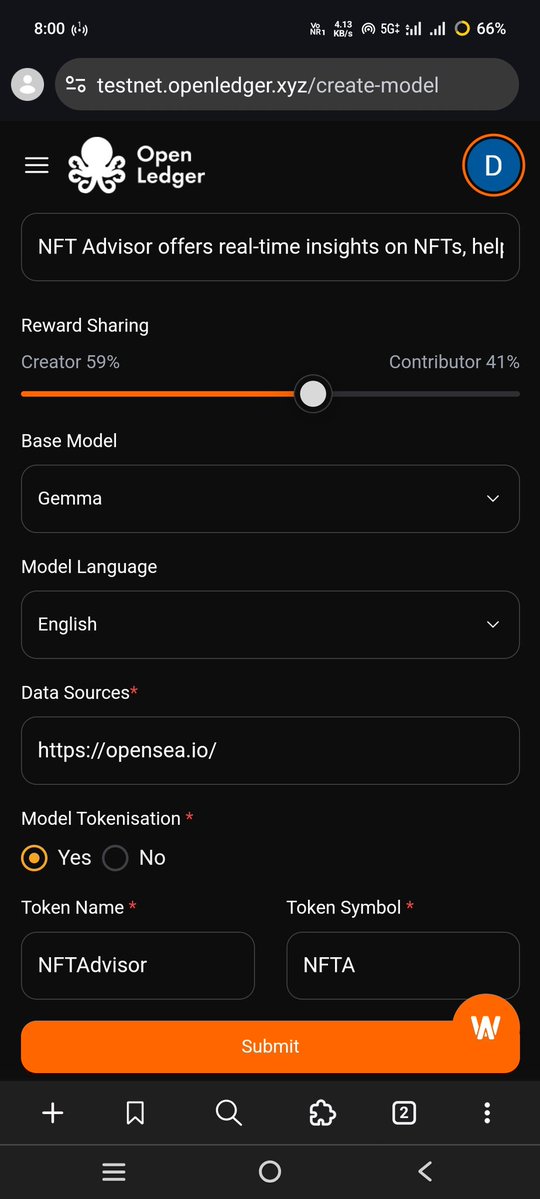
Task: Open the hamburger navigation menu
Action: point(37,165)
